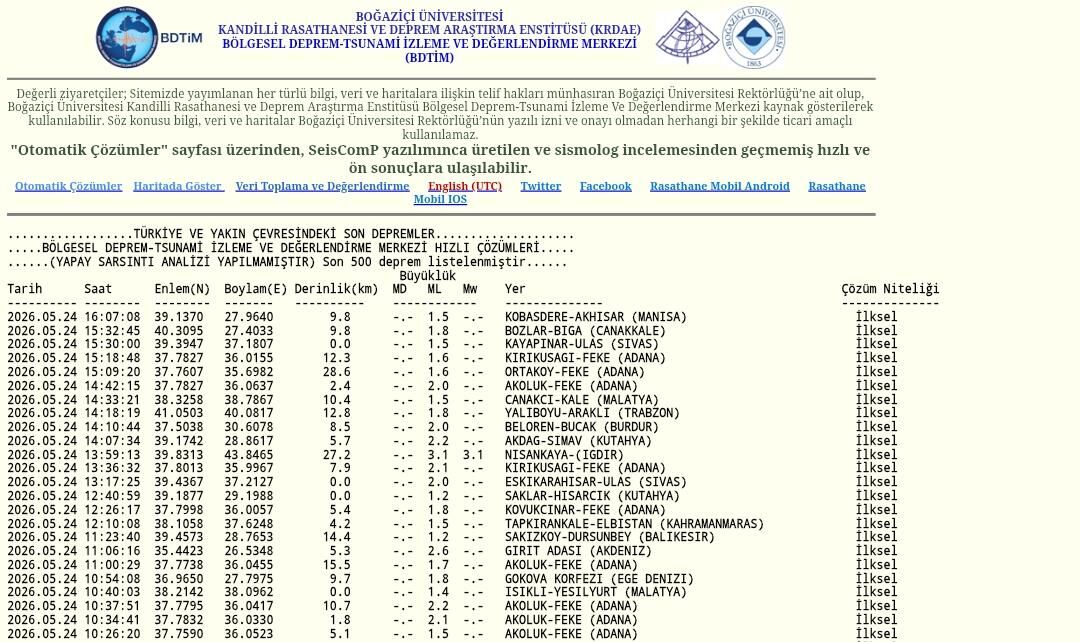Click the NISANKAYA-(IGDIR) earthquake entry
This screenshot has width=1080, height=642.
point(563,455)
